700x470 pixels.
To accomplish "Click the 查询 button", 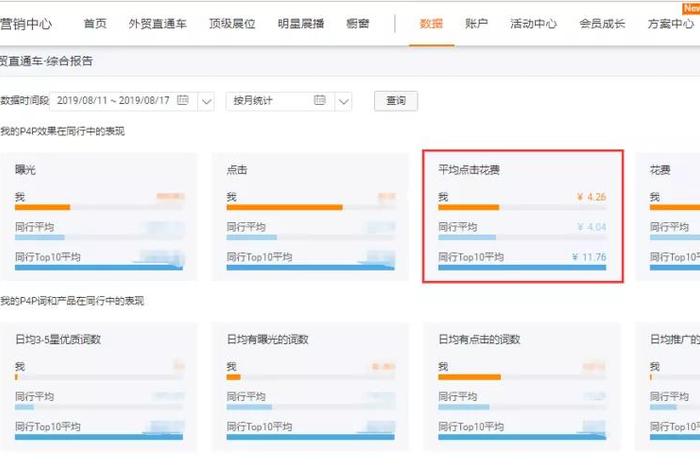I will tap(396, 101).
